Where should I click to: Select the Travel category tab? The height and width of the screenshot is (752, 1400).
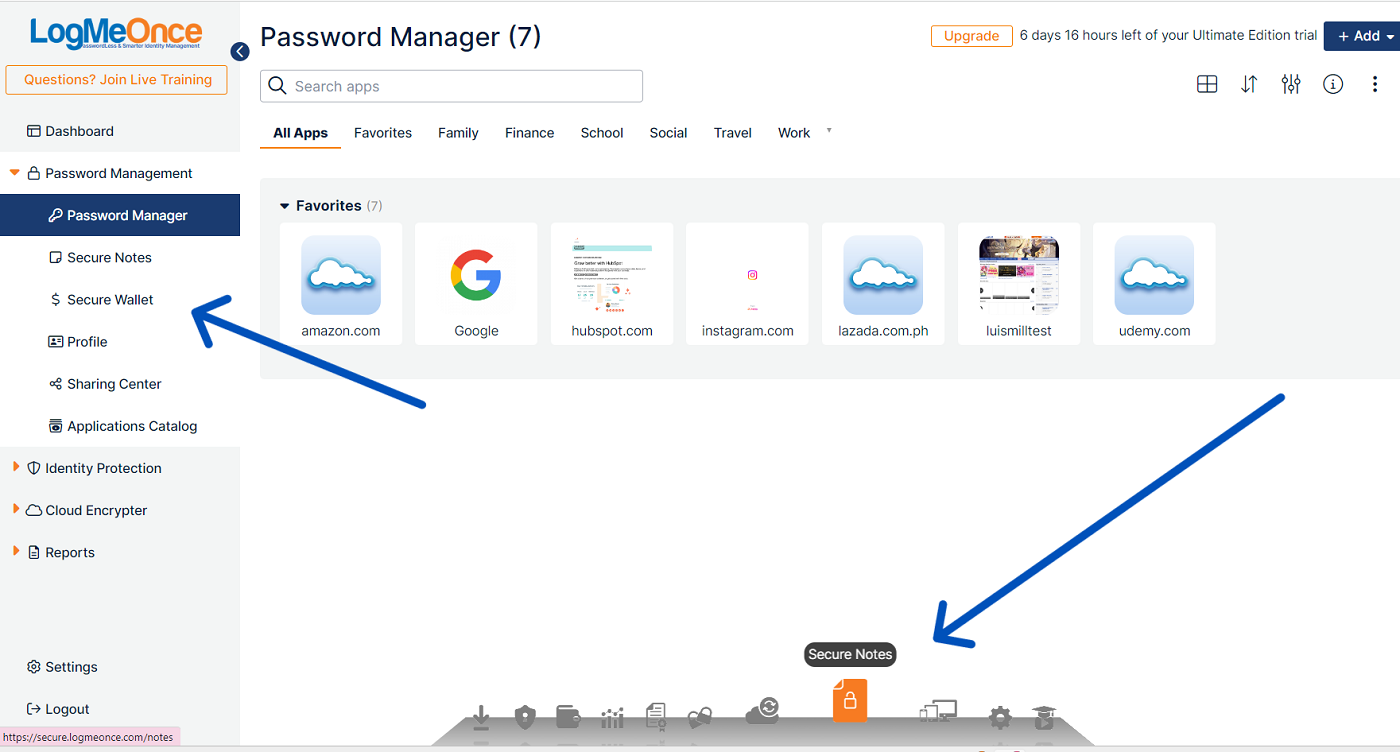[x=732, y=133]
